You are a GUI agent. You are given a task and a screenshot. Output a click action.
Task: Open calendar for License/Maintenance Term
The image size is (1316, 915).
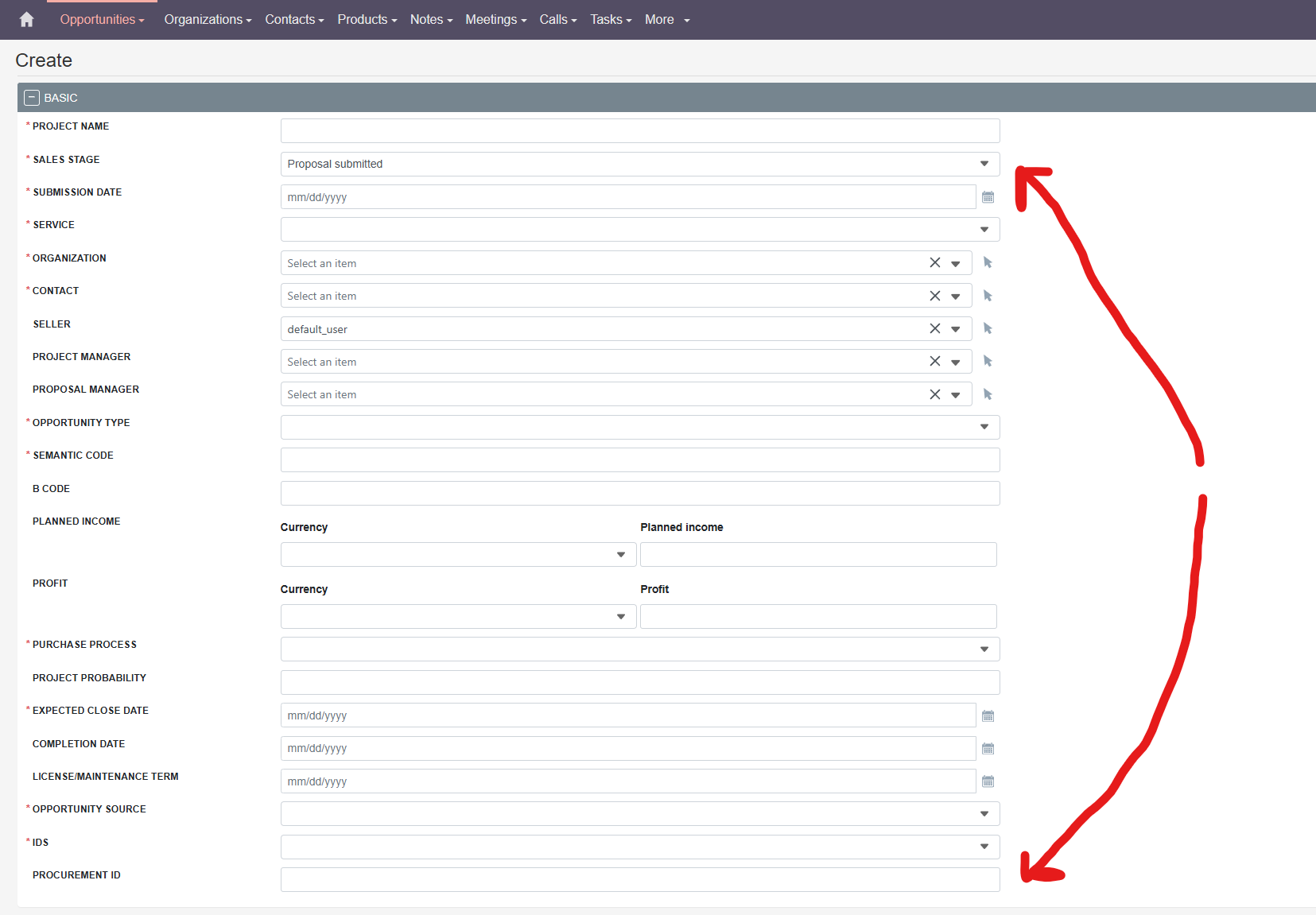pos(988,781)
